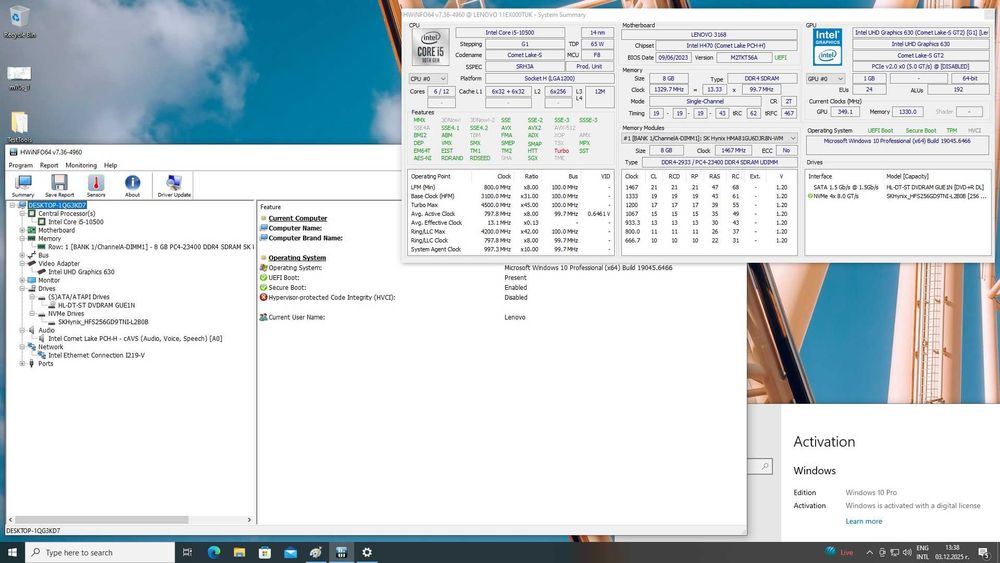Image resolution: width=1000 pixels, height=563 pixels.
Task: Launch Microsoft Edge from the taskbar
Action: pyautogui.click(x=214, y=552)
